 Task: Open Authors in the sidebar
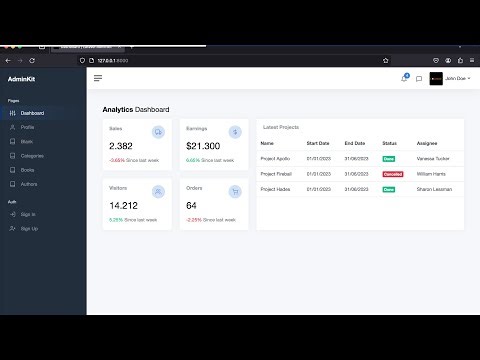point(43,184)
